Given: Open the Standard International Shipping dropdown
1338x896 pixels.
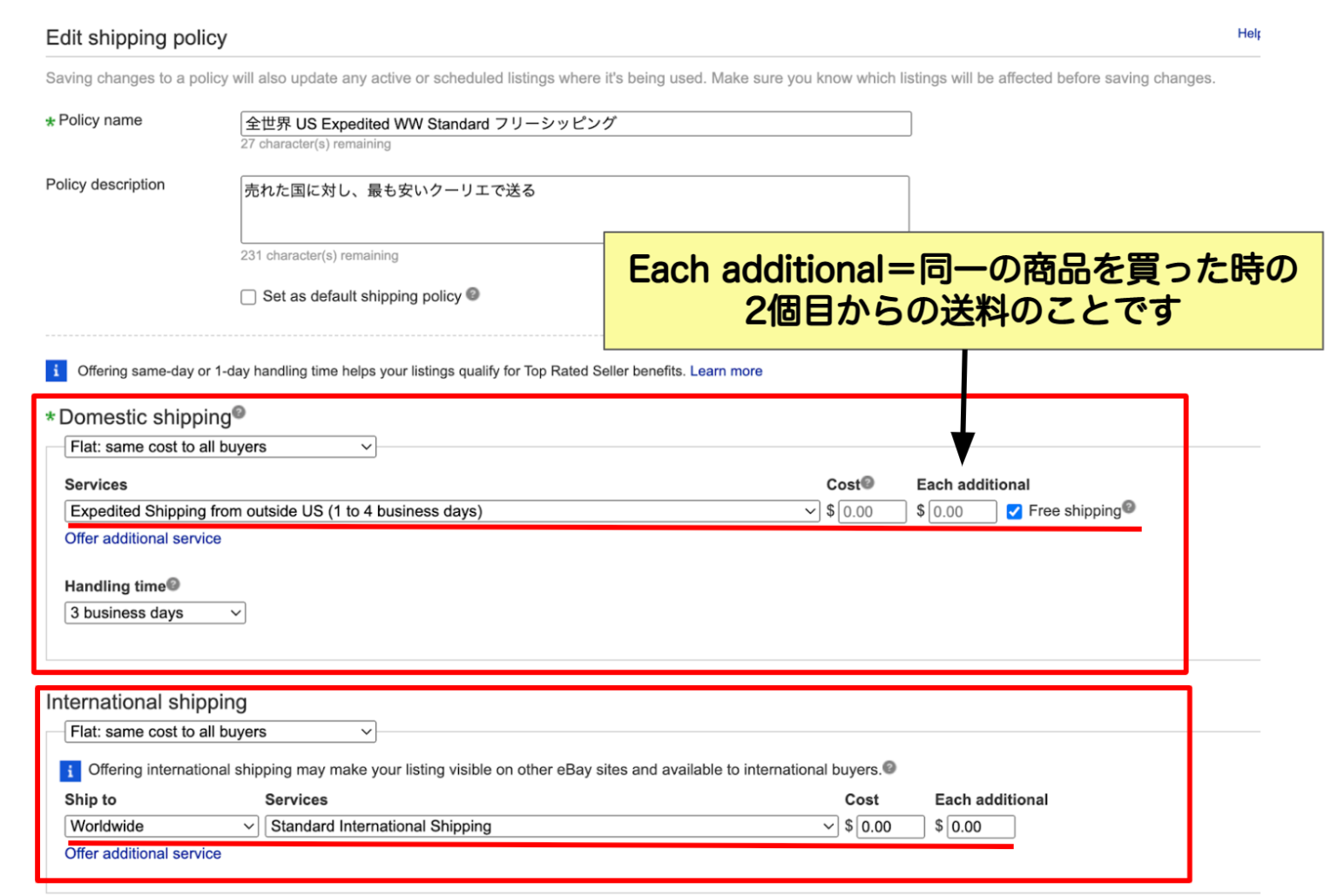Looking at the screenshot, I should point(551,825).
